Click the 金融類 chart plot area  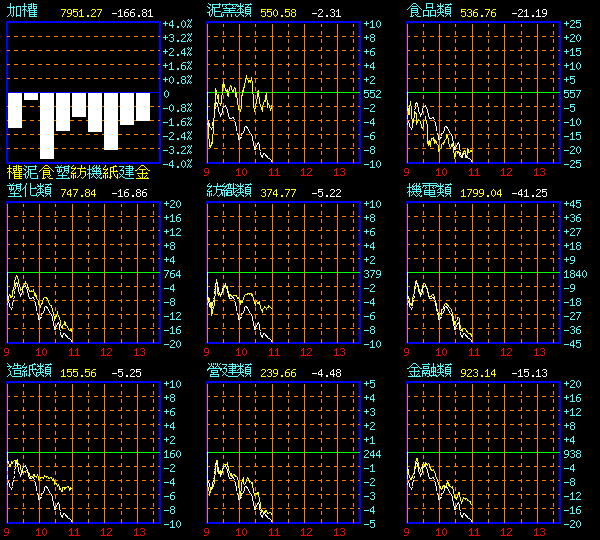484,452
